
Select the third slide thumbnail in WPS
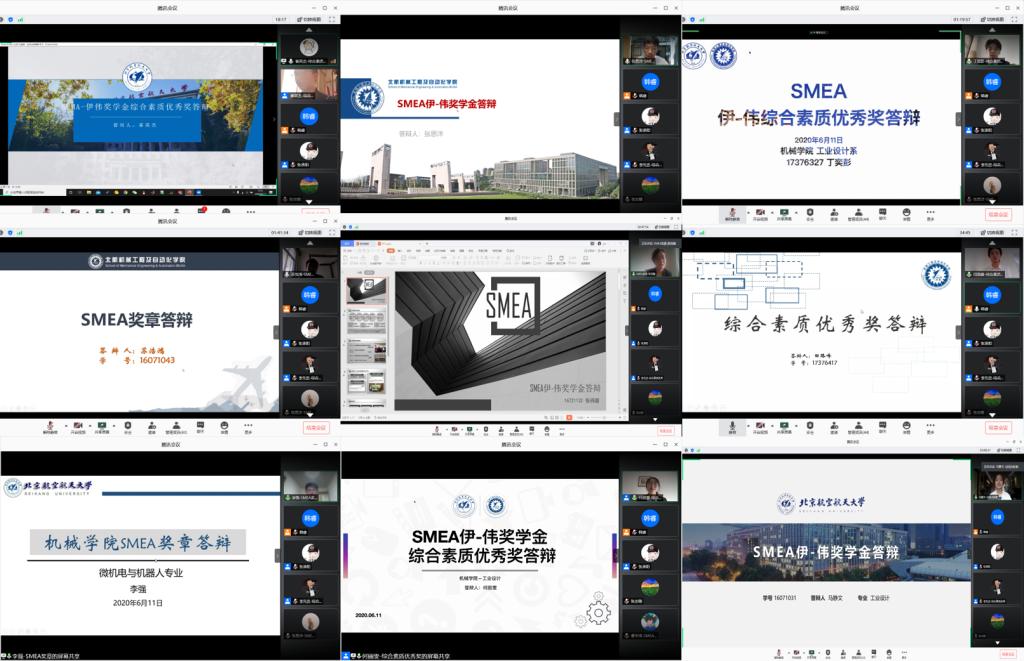(366, 351)
